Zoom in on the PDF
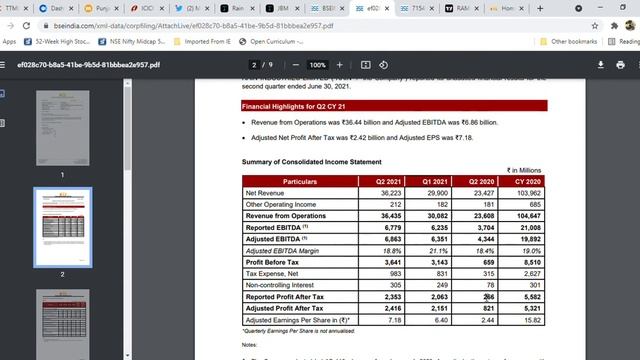The width and height of the screenshot is (640, 360). [340, 65]
